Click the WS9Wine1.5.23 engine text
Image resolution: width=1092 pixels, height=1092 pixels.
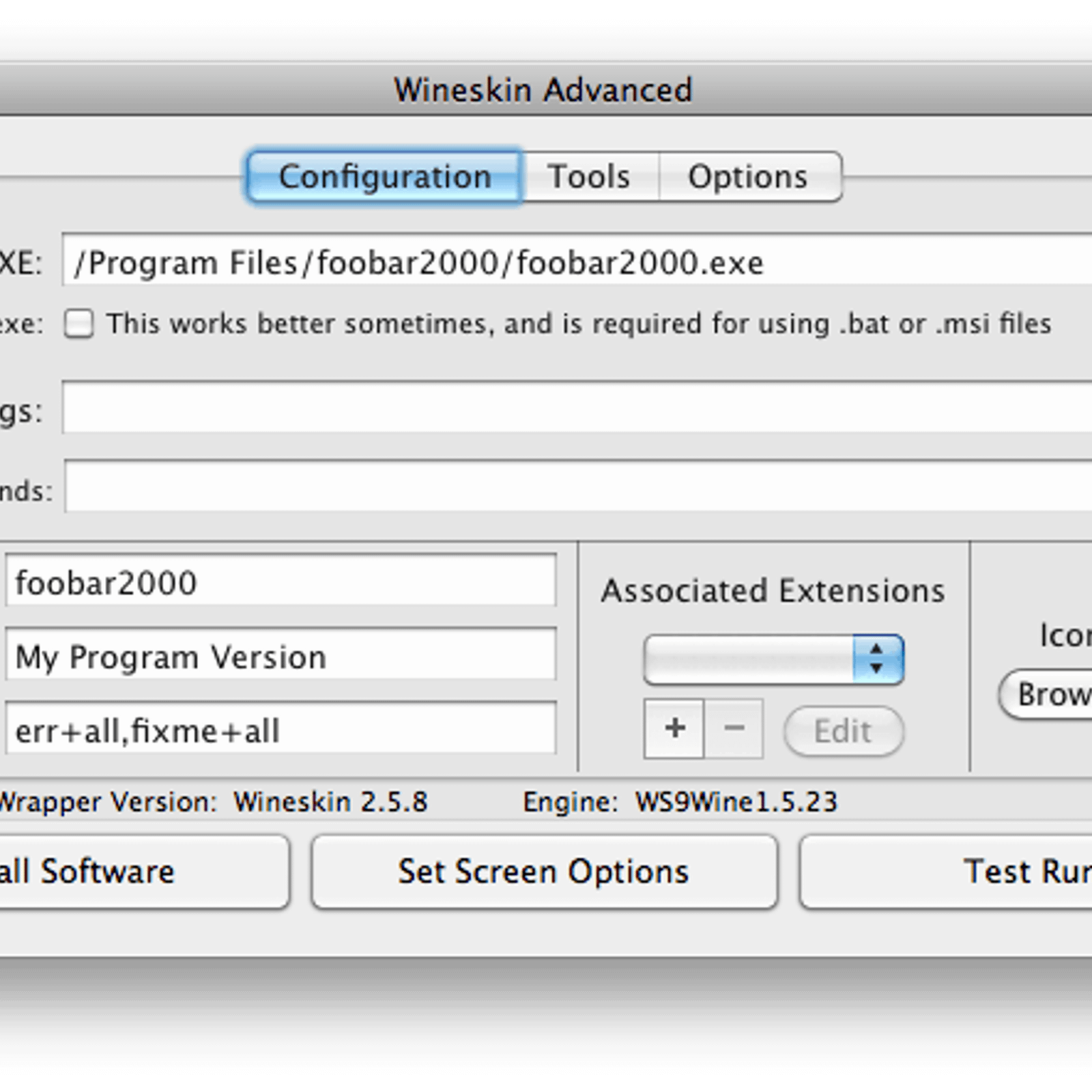[736, 802]
